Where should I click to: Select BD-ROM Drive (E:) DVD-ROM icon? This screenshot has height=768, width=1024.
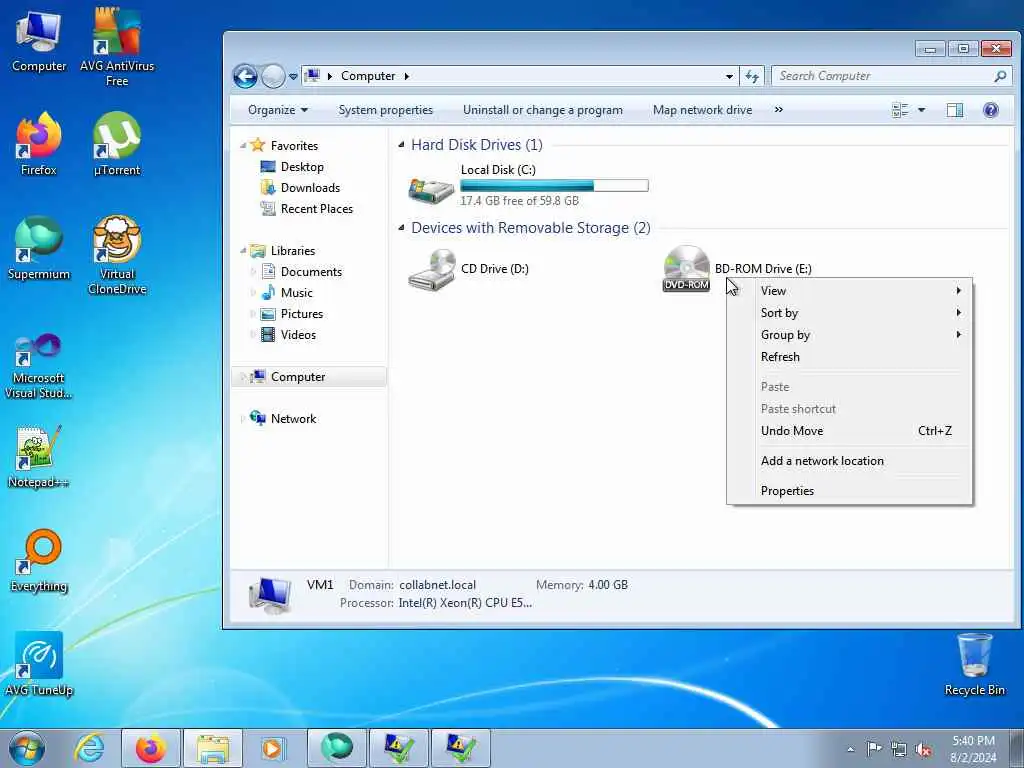[686, 268]
